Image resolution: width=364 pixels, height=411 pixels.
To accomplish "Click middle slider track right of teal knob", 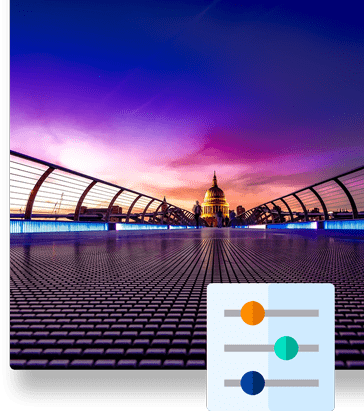I will coord(309,348).
